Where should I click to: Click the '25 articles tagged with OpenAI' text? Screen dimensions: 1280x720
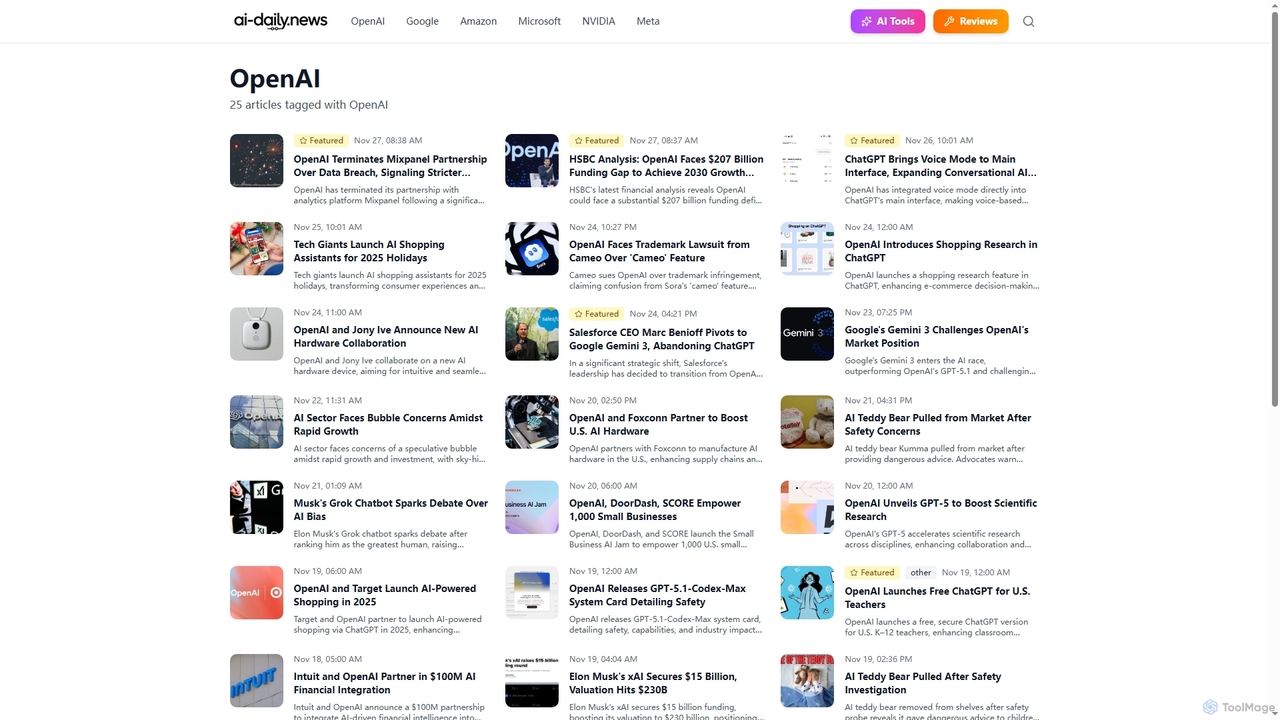[x=309, y=105]
